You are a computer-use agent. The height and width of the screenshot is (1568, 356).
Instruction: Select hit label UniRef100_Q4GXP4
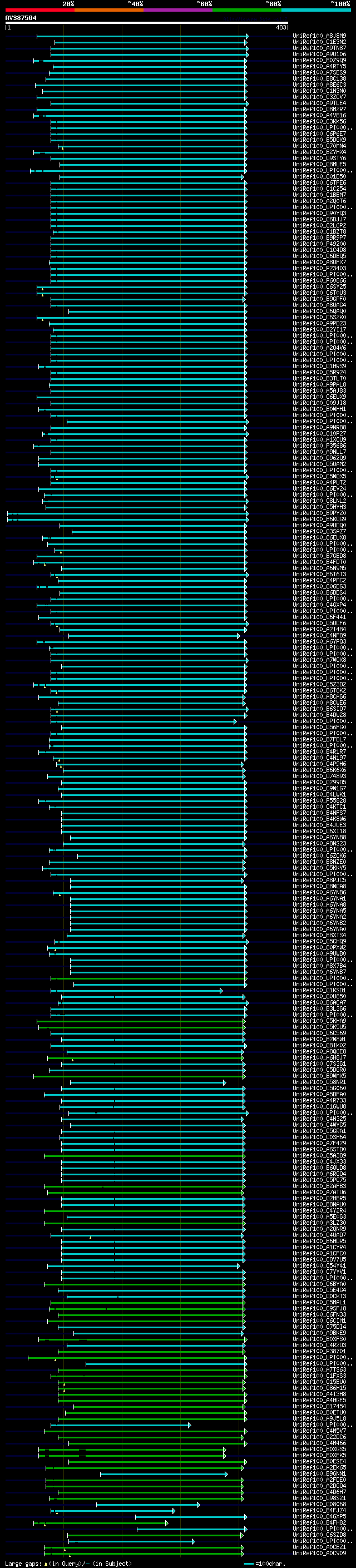pyautogui.click(x=319, y=605)
